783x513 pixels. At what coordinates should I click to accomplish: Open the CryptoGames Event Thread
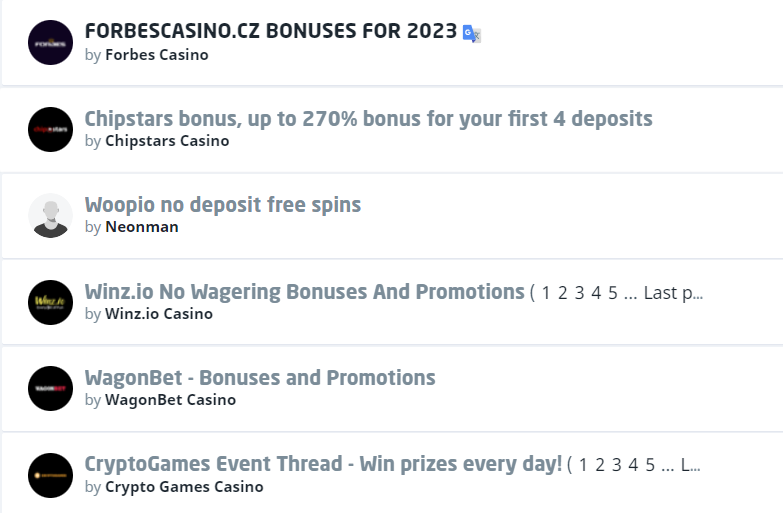point(323,464)
